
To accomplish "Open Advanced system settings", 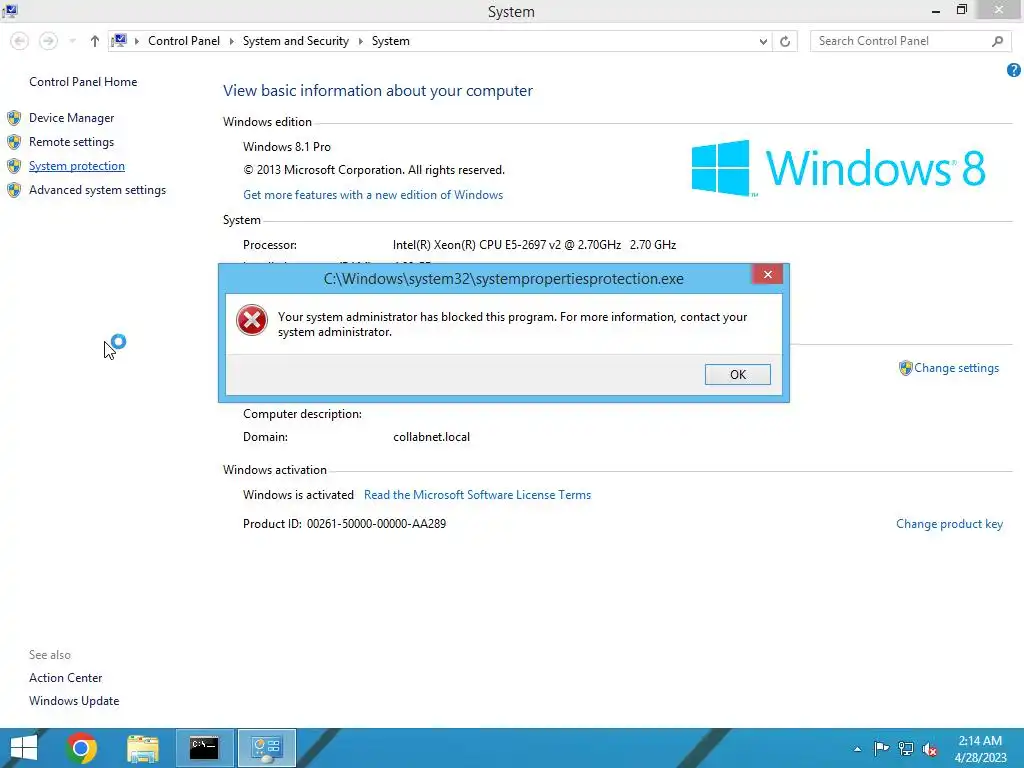I will [x=97, y=190].
